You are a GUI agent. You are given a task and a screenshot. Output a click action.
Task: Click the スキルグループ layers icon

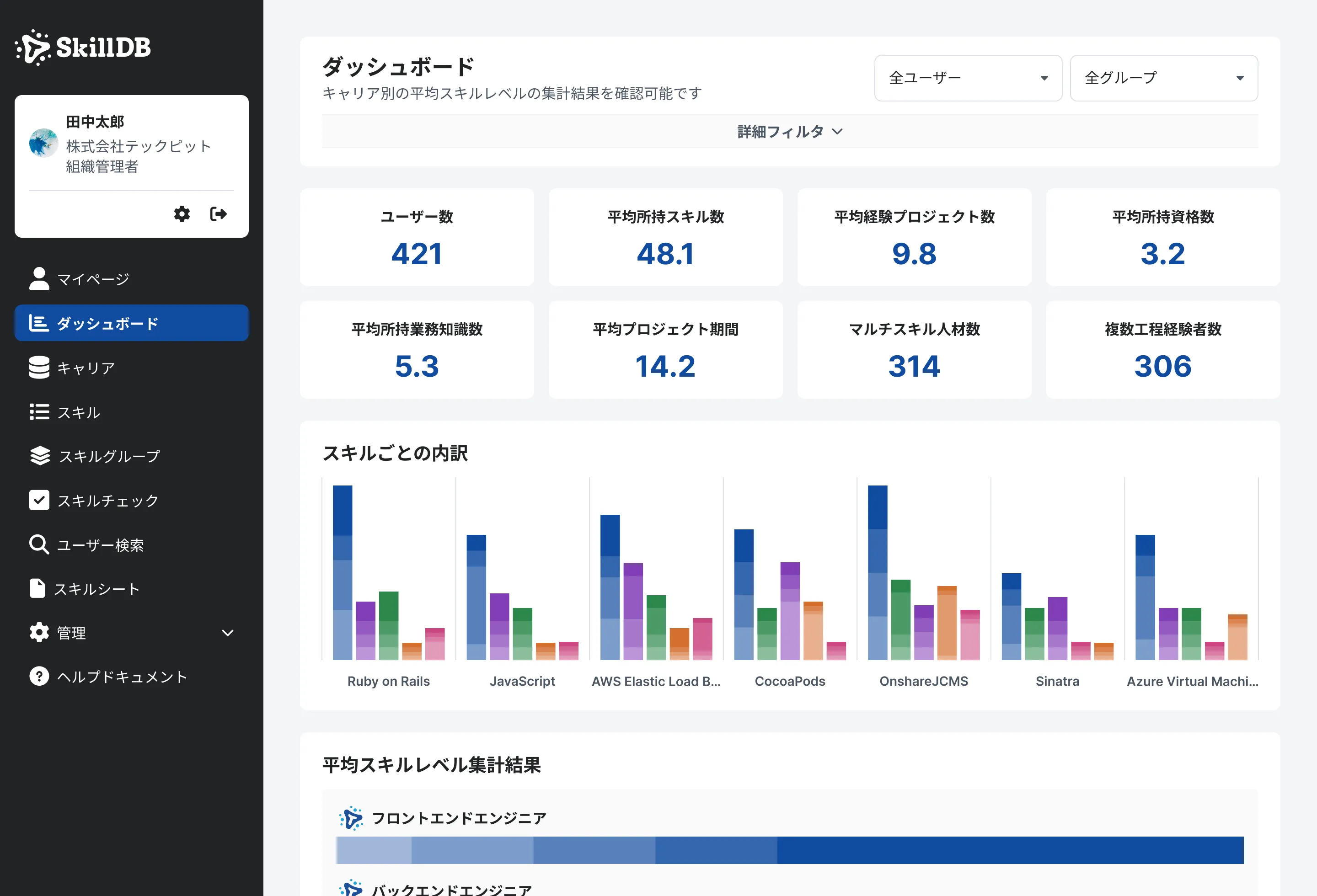(40, 456)
